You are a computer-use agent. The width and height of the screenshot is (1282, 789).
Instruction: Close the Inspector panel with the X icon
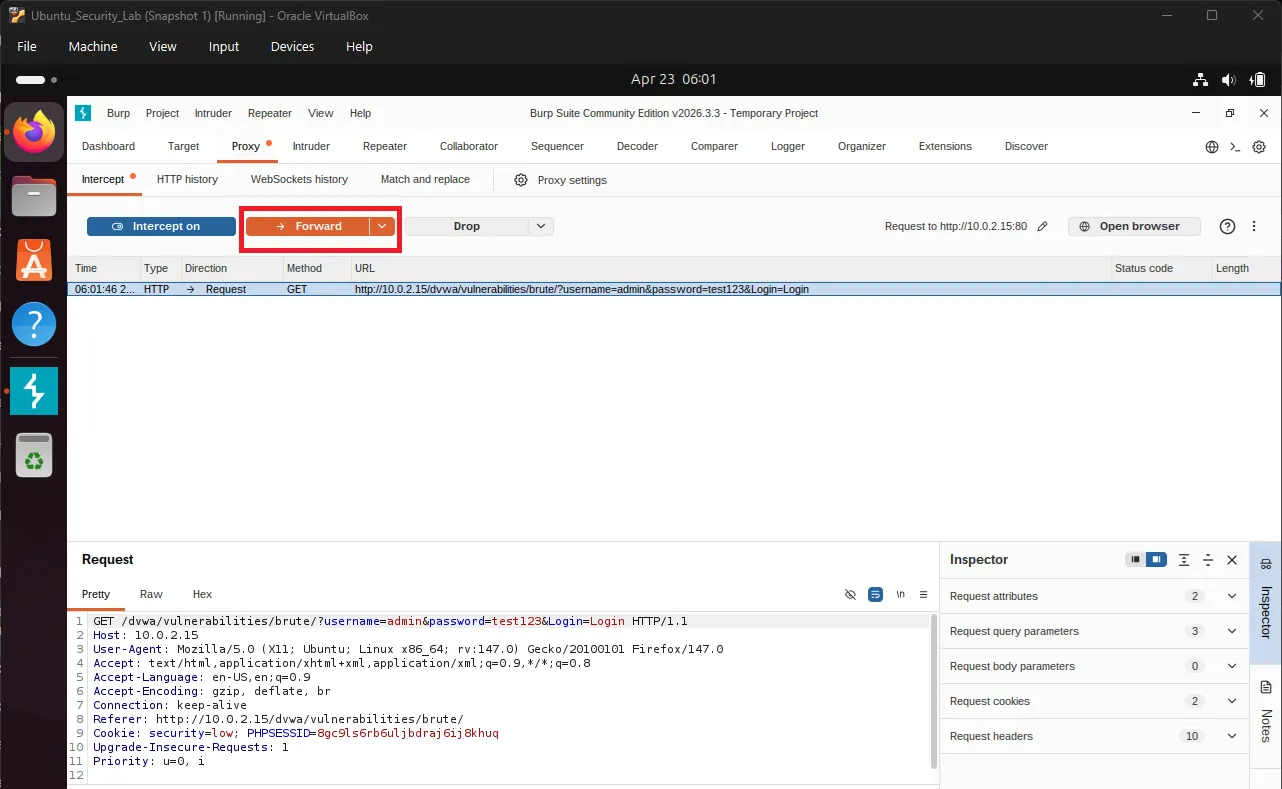click(x=1231, y=560)
